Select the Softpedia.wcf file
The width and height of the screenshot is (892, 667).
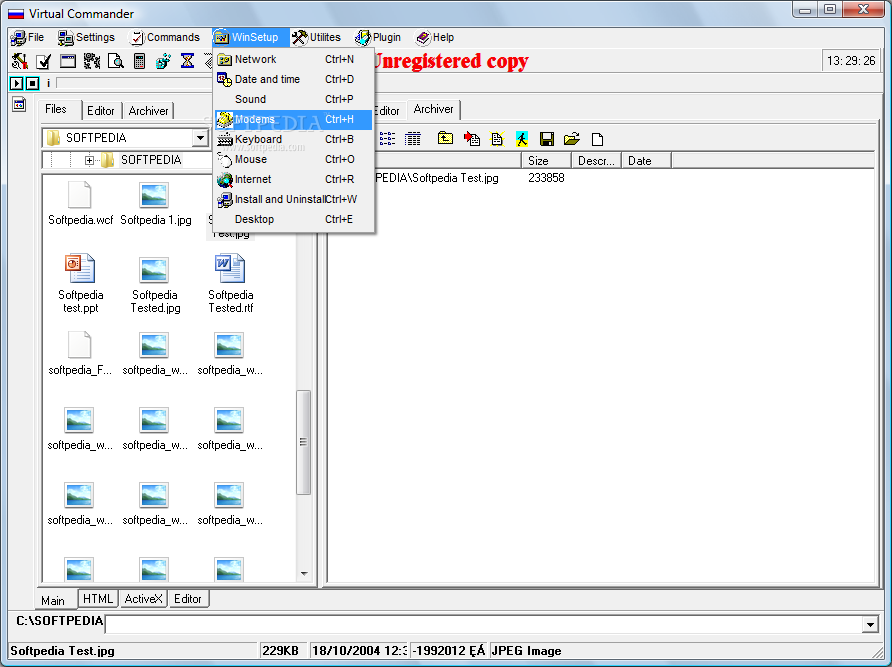point(80,203)
